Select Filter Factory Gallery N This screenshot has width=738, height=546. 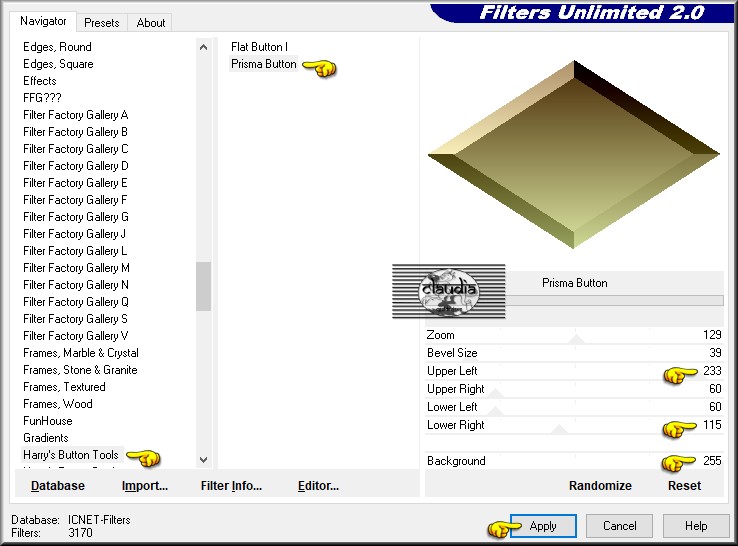pyautogui.click(x=76, y=285)
